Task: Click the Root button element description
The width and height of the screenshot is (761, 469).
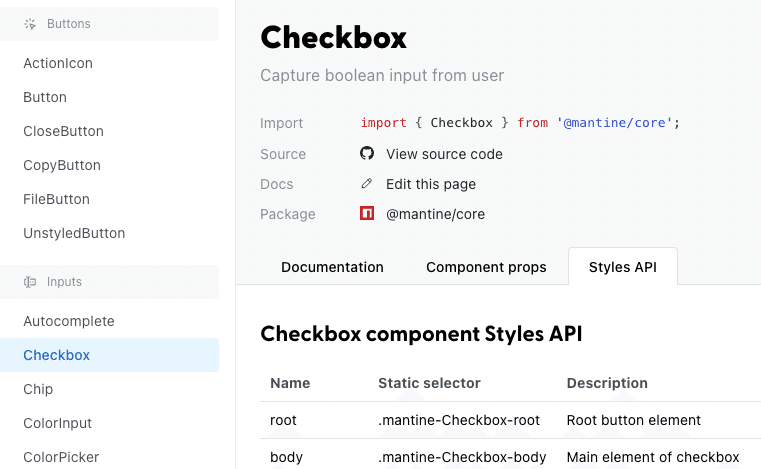Action: click(634, 420)
